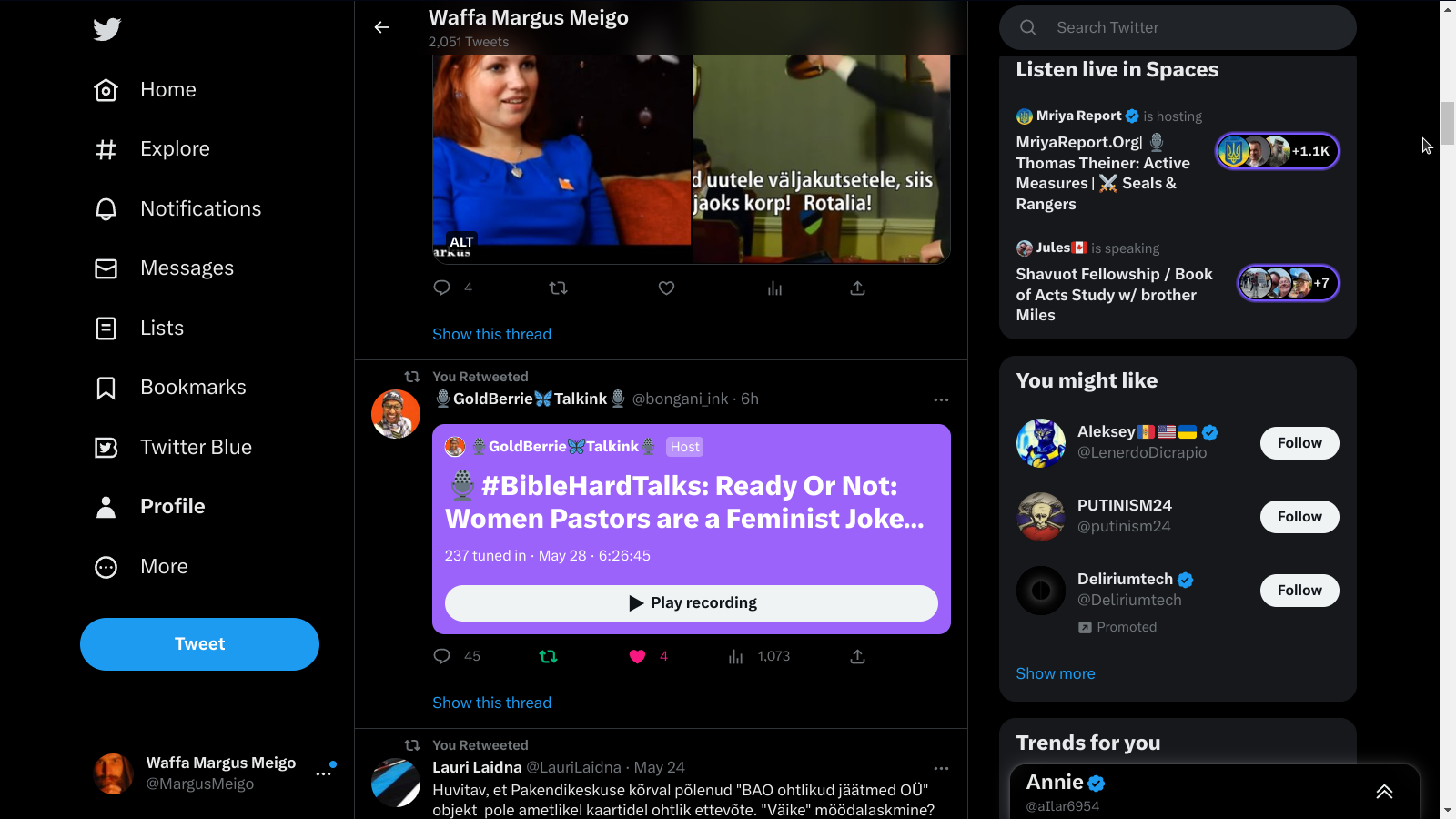Show more suggested accounts
Screen dimensions: 1456x819
tap(1056, 673)
